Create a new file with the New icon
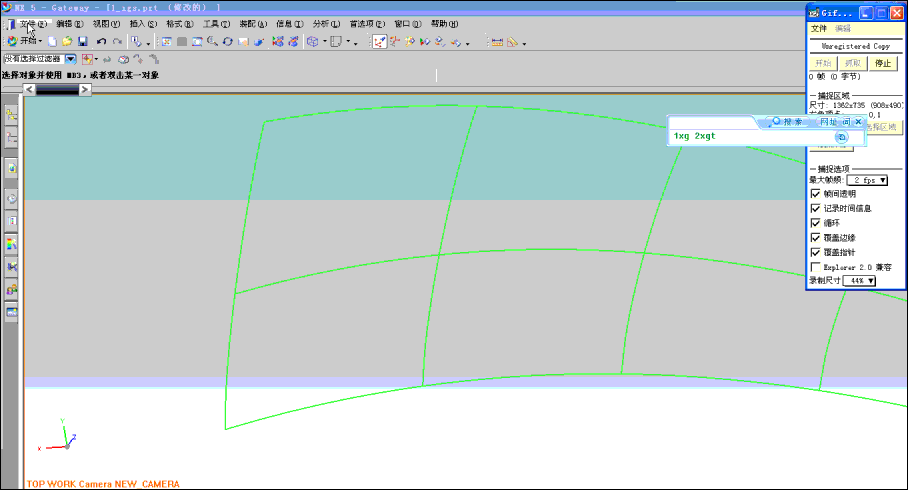This screenshot has width=908, height=490. 53,42
